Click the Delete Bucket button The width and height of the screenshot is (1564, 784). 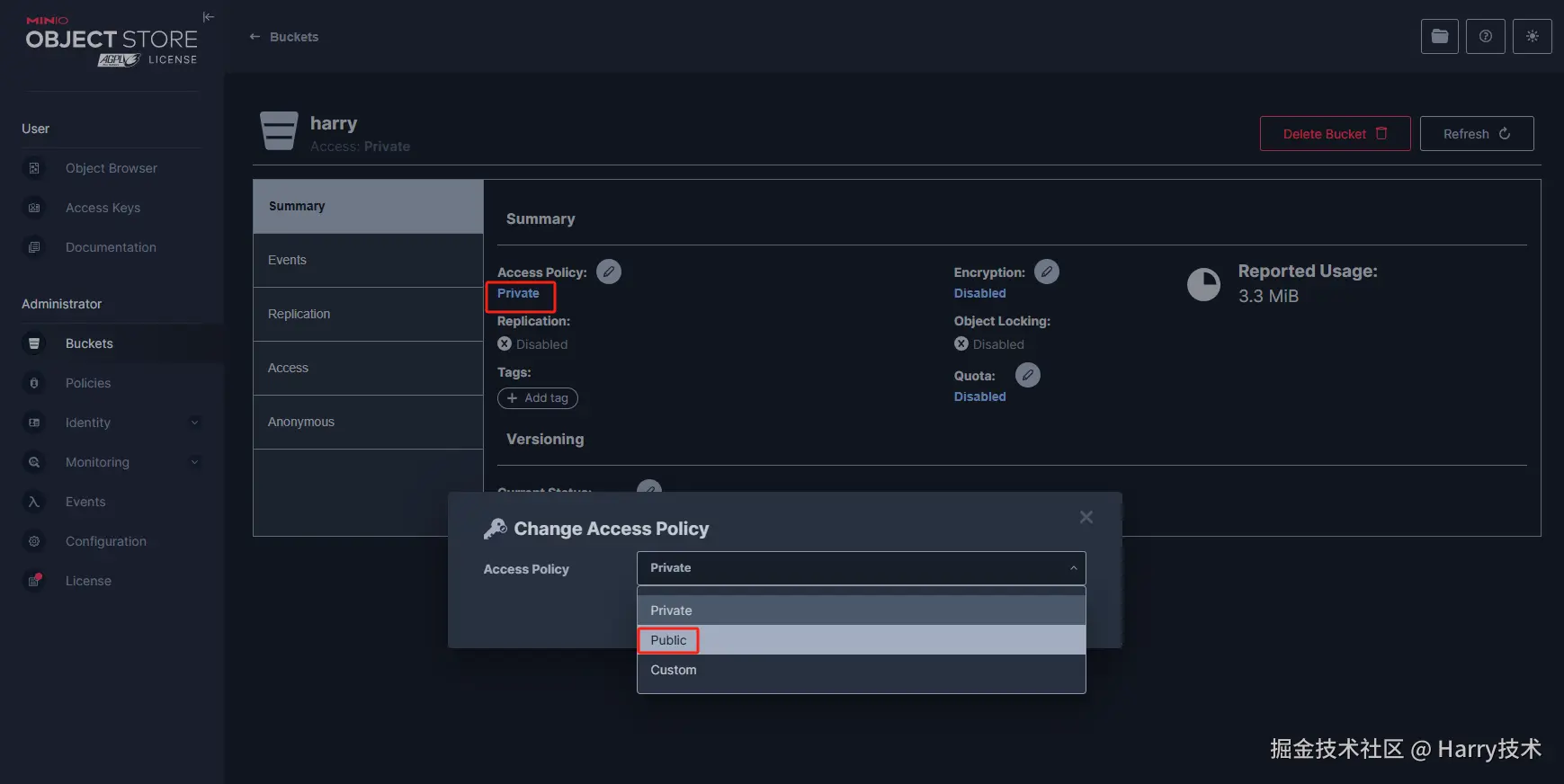point(1335,134)
